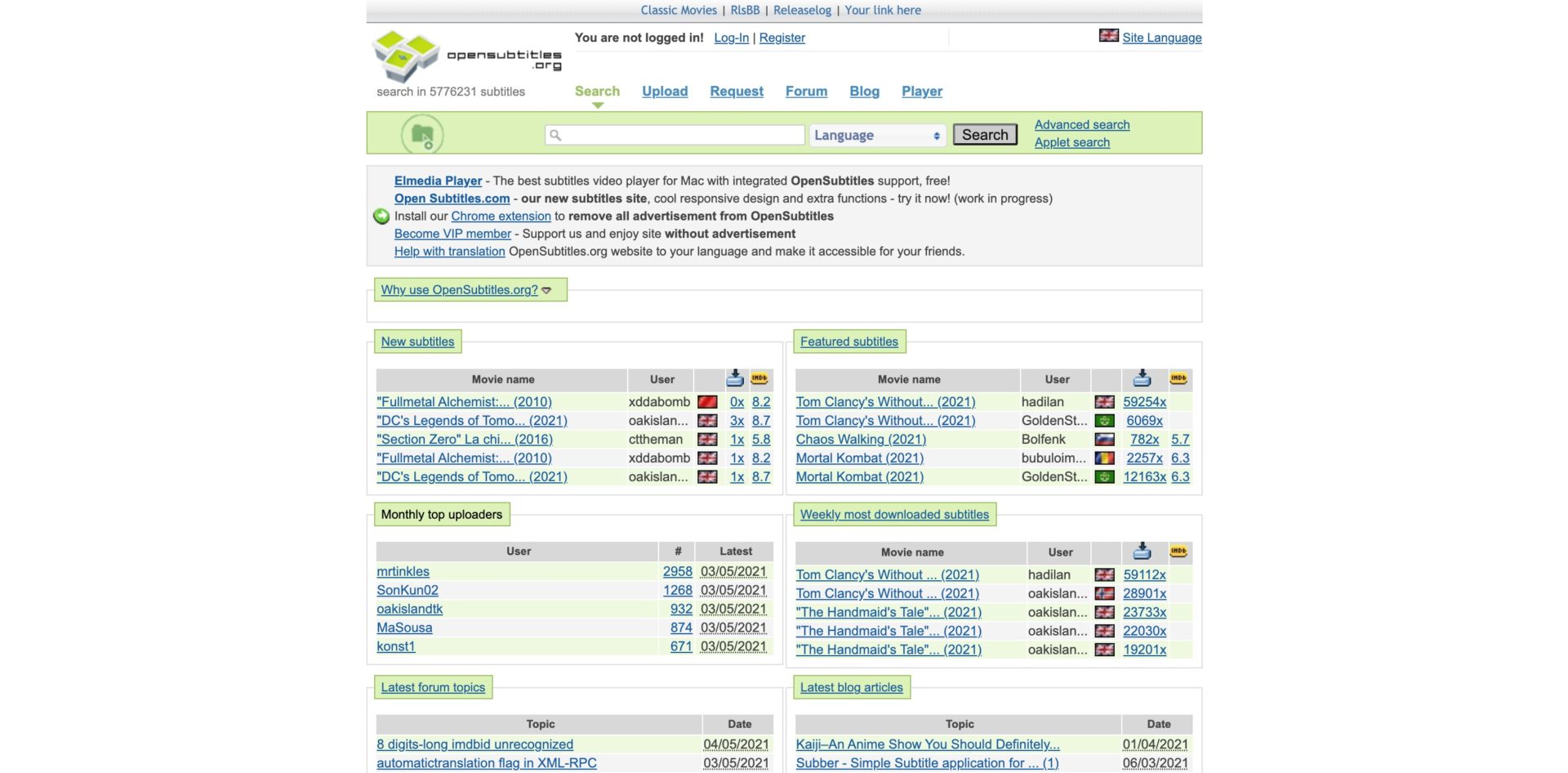Open the Forum tab

pos(806,92)
